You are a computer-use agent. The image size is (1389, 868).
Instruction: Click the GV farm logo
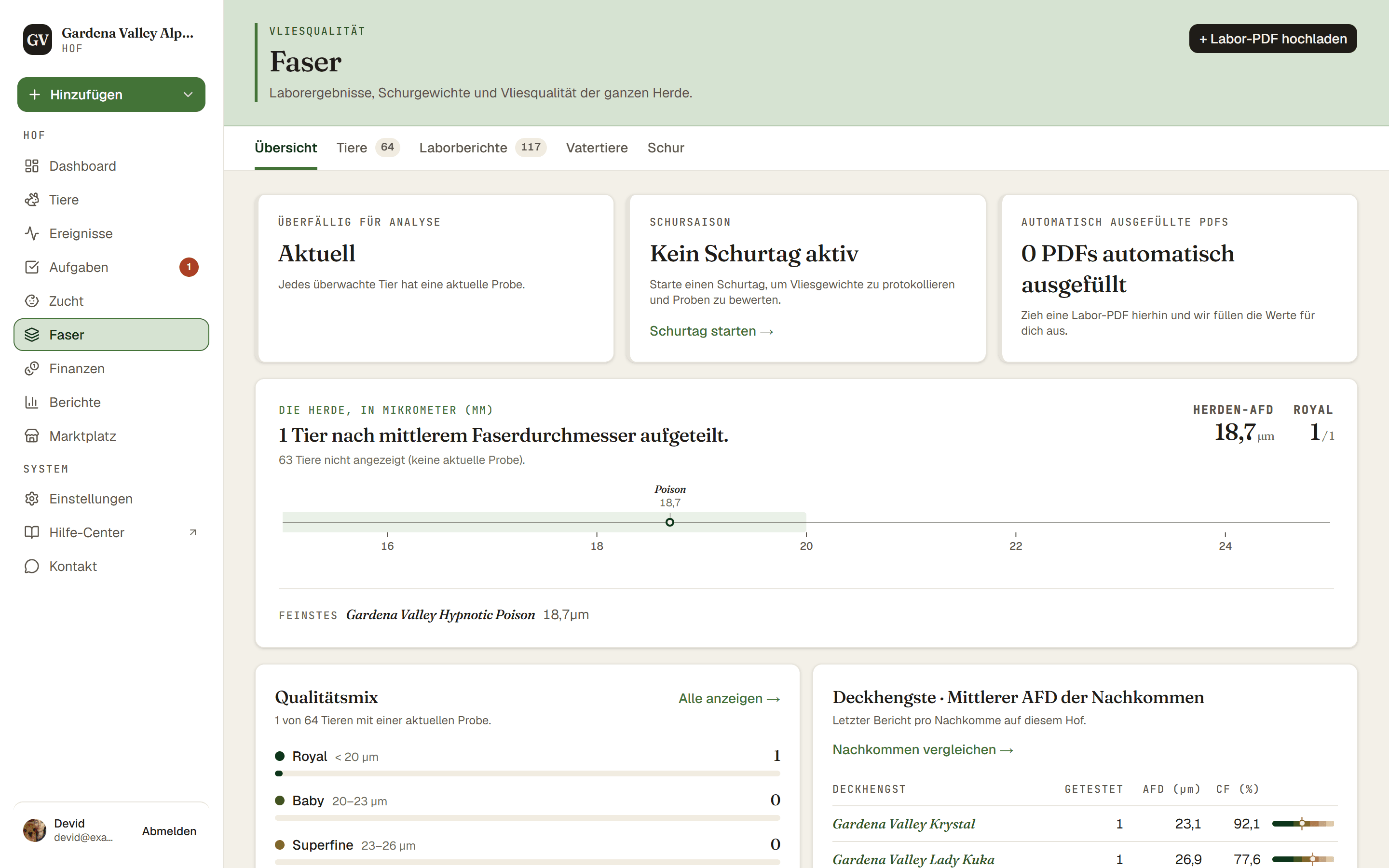tap(37, 40)
